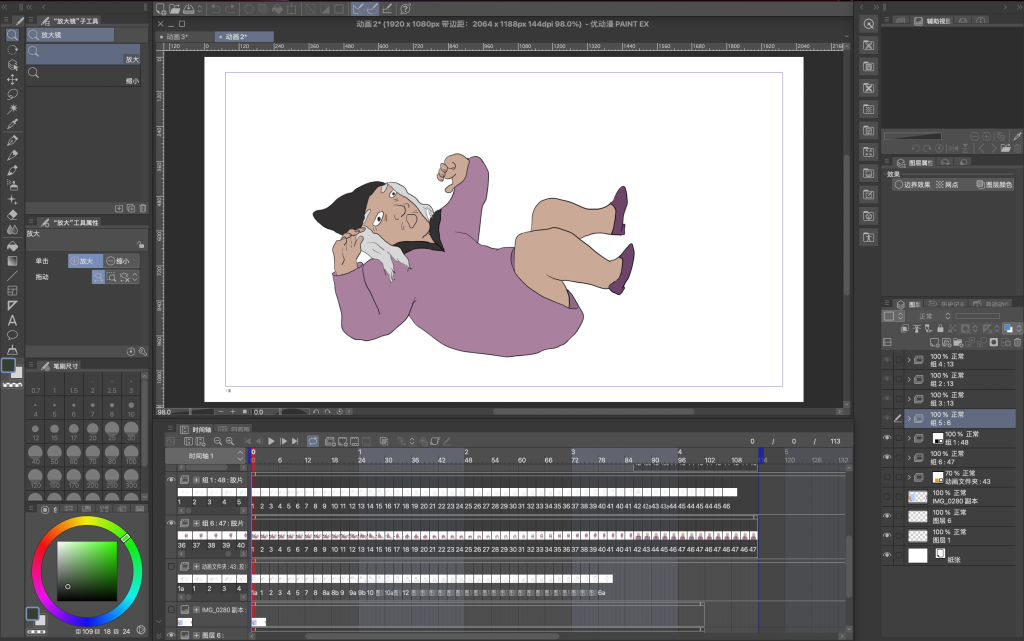Expand the 组 3 : 13 layer folder

click(909, 399)
